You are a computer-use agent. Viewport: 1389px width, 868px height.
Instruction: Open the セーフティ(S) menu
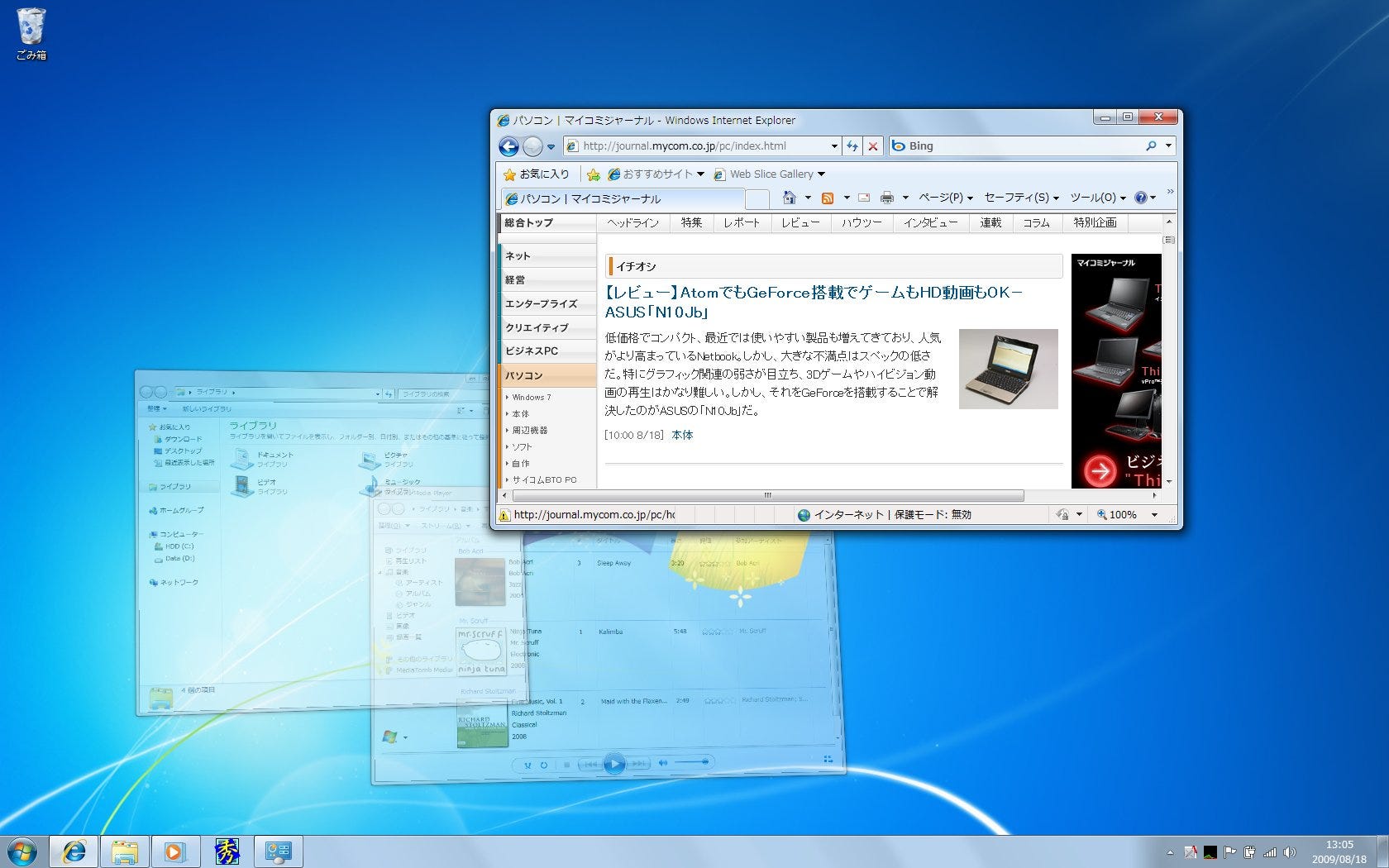pos(1021,198)
